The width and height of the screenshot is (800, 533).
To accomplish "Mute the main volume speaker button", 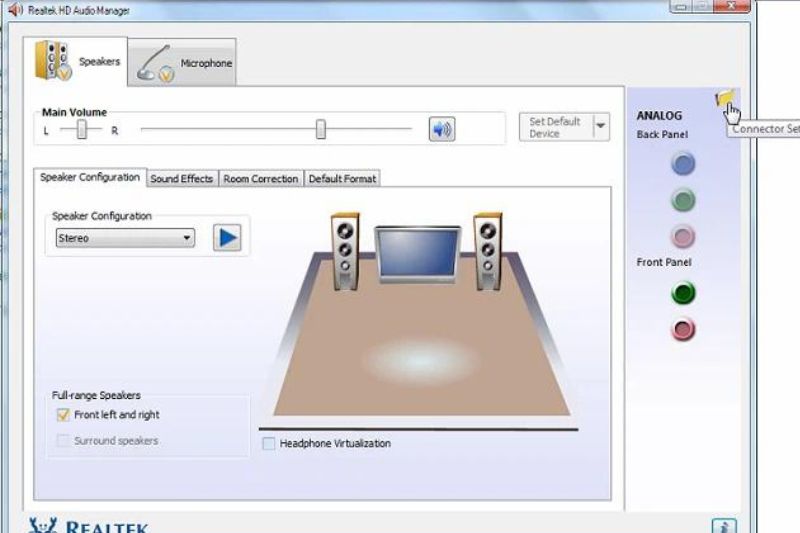I will [442, 130].
